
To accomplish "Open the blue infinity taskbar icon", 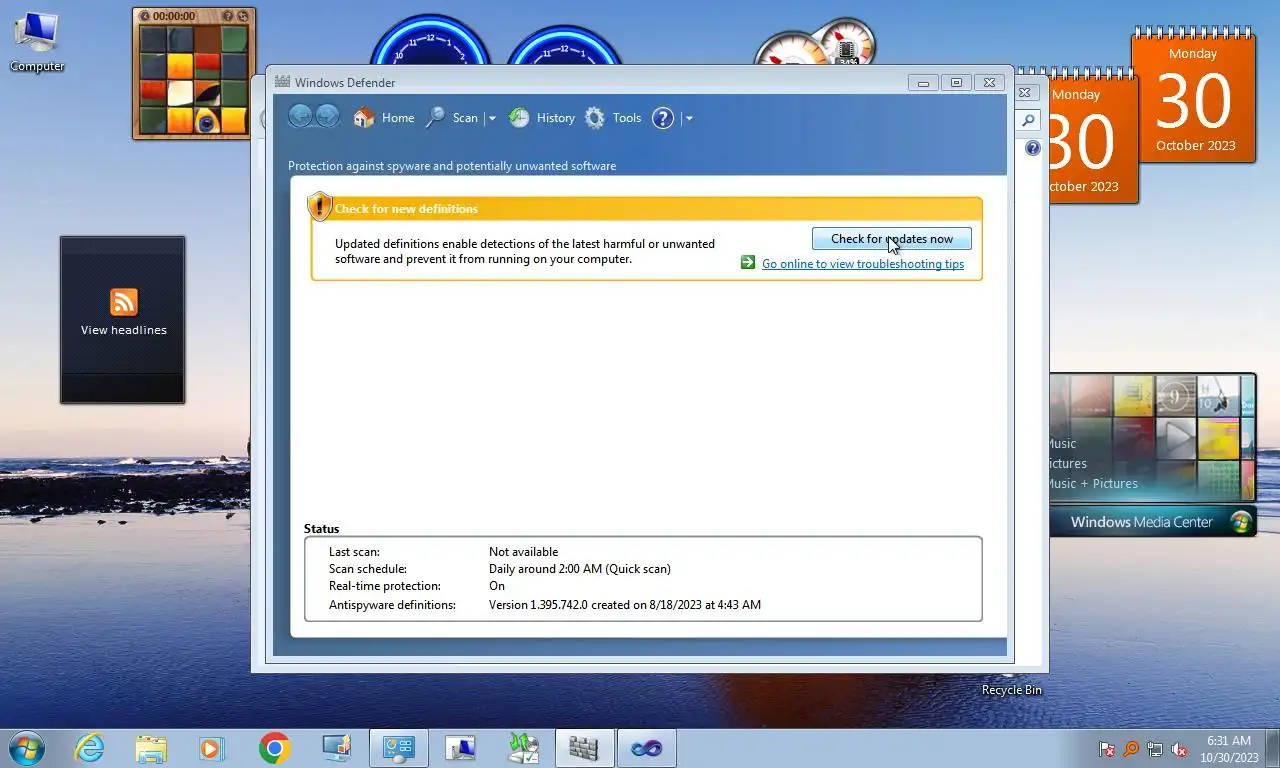I will click(646, 747).
